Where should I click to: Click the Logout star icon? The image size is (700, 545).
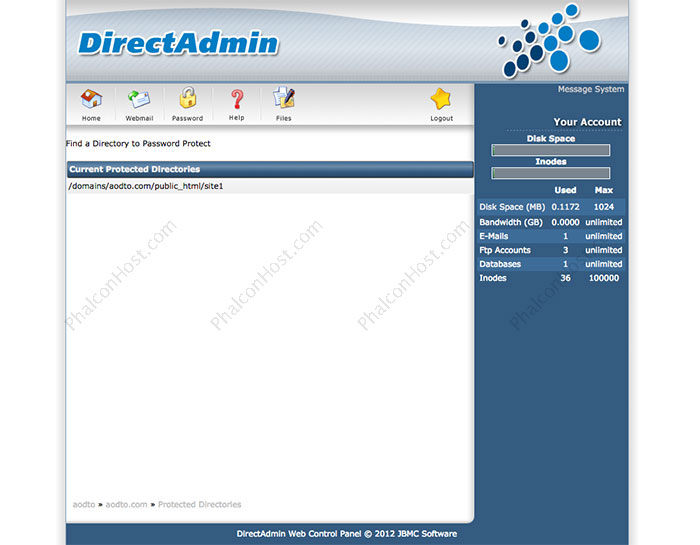(441, 99)
